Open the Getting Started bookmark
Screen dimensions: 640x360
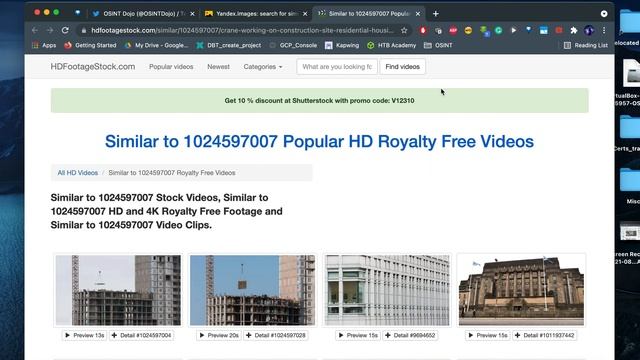(90, 45)
